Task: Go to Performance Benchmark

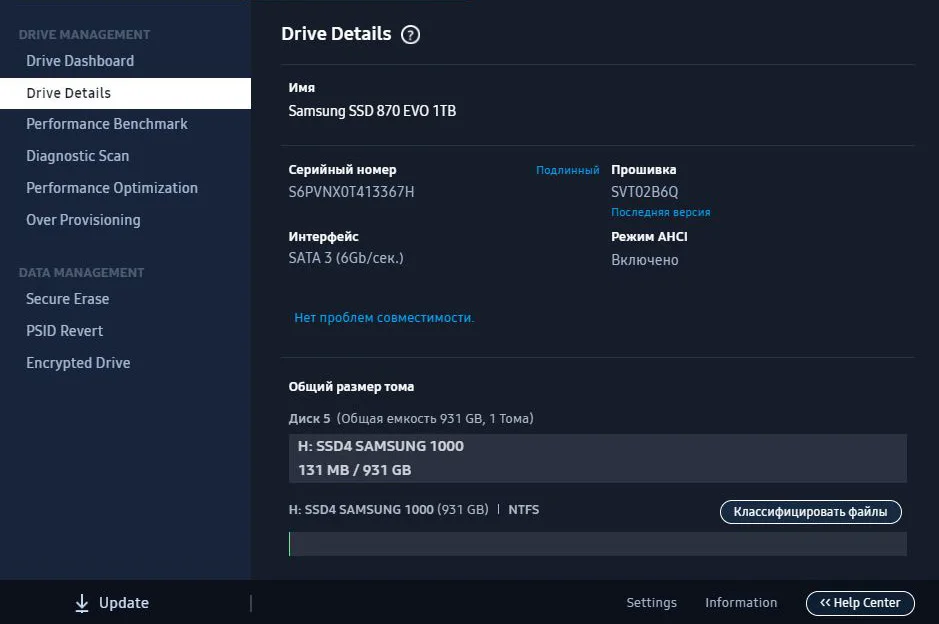Action: (x=107, y=124)
